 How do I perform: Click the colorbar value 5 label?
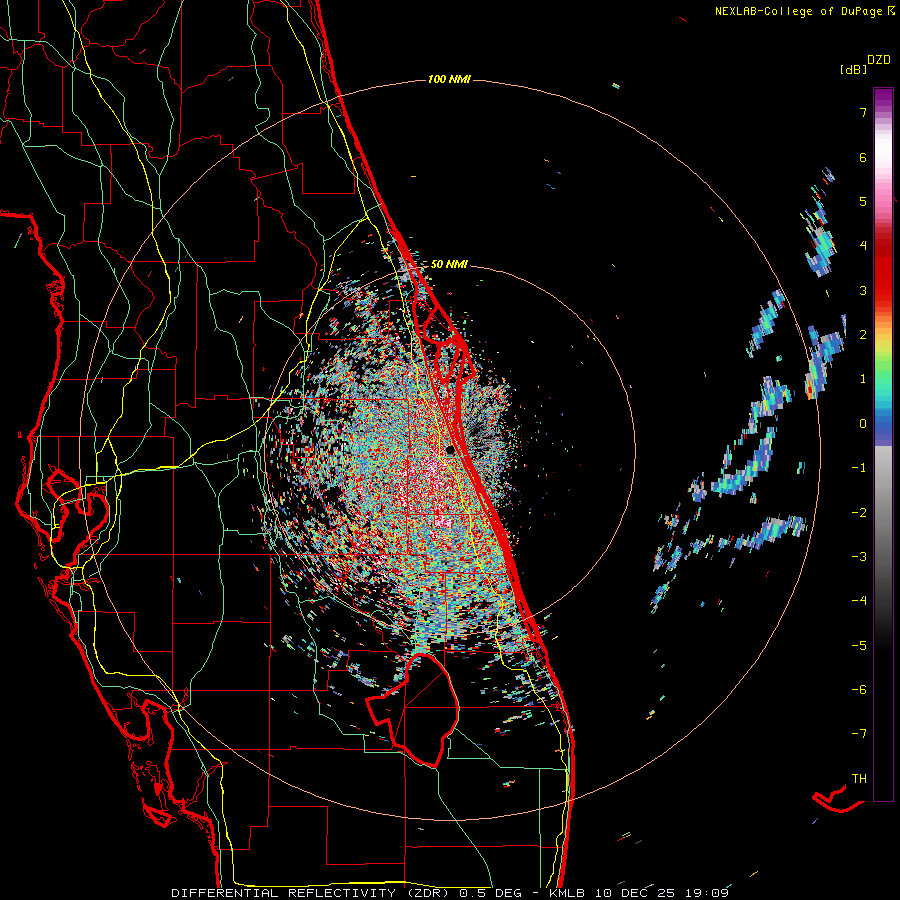[863, 201]
